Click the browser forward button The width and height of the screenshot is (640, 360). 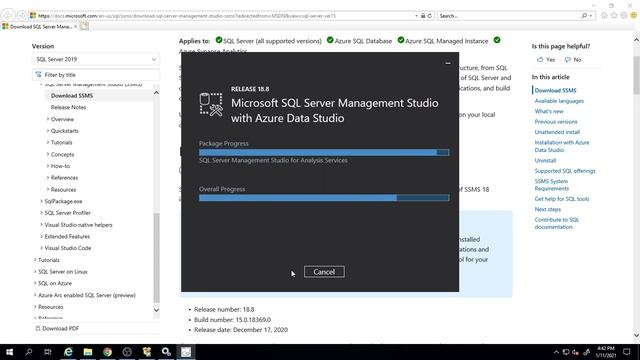[x=22, y=16]
